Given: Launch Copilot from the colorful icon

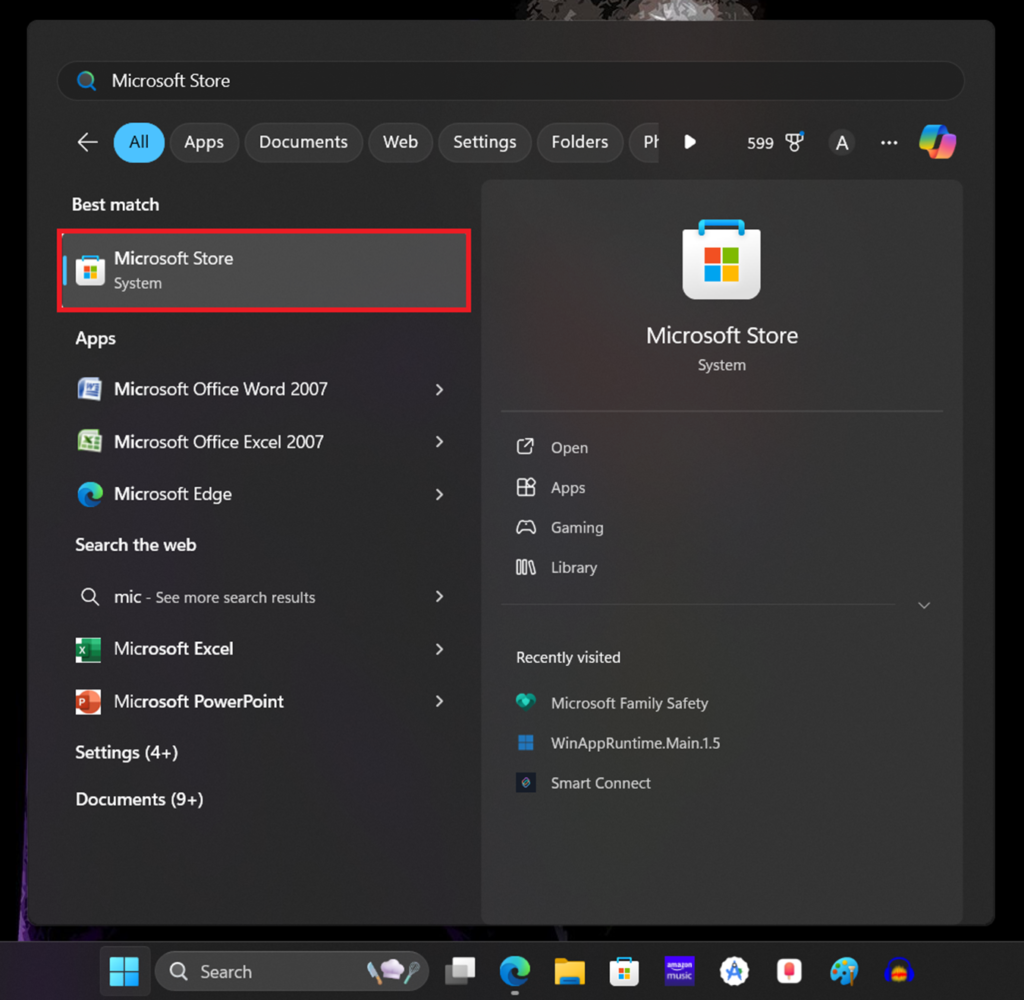Looking at the screenshot, I should [x=937, y=142].
